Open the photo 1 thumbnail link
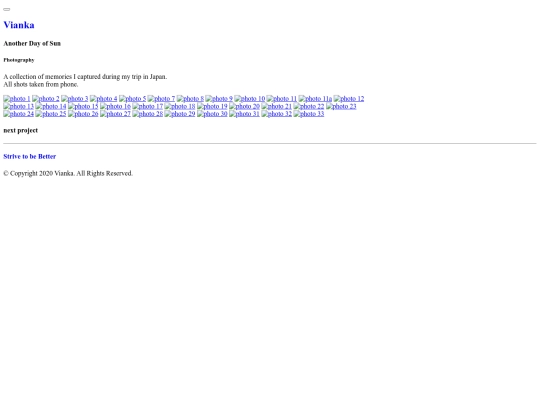The width and height of the screenshot is (540, 405). (17, 99)
